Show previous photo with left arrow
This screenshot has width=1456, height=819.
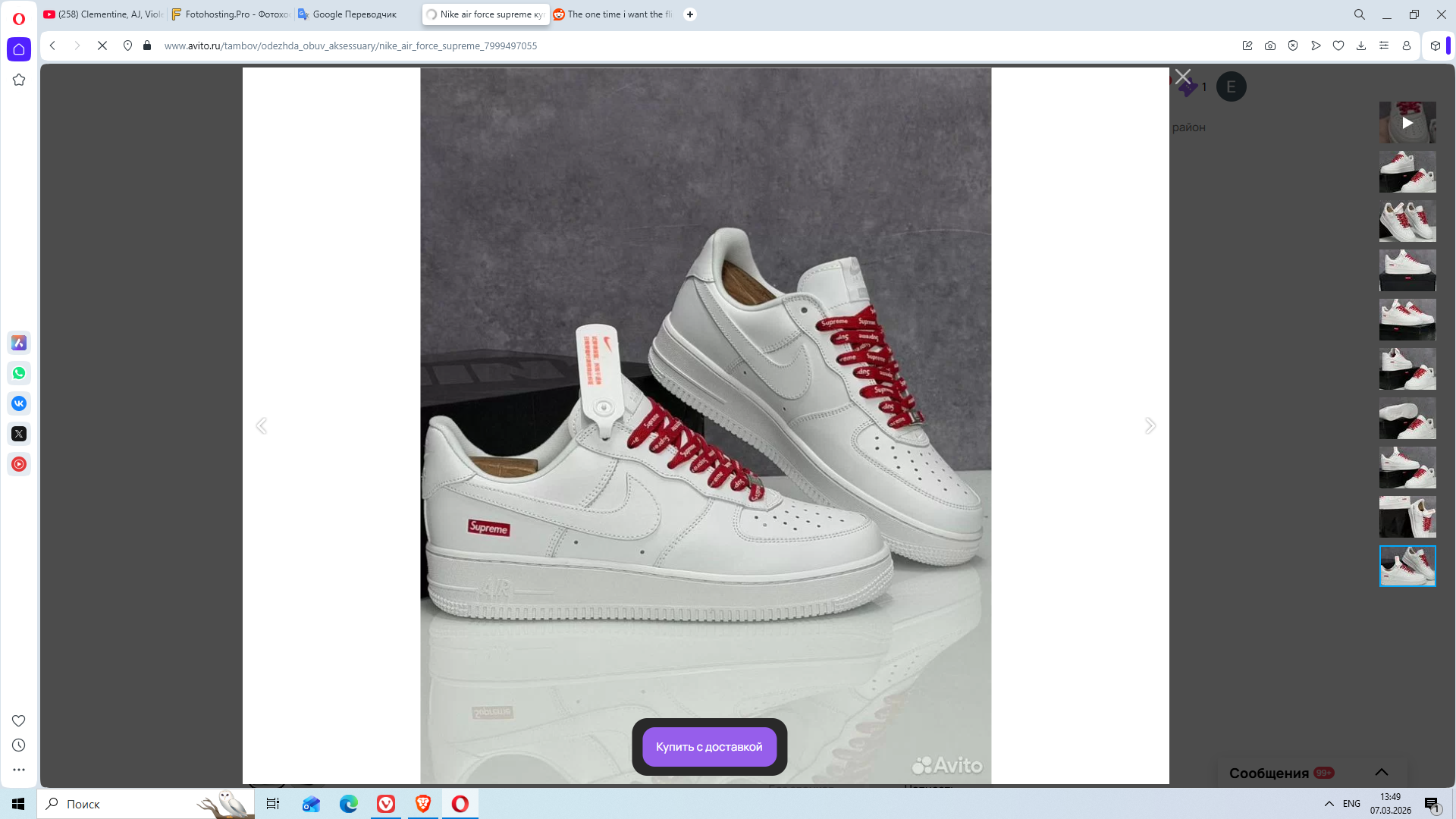point(261,425)
